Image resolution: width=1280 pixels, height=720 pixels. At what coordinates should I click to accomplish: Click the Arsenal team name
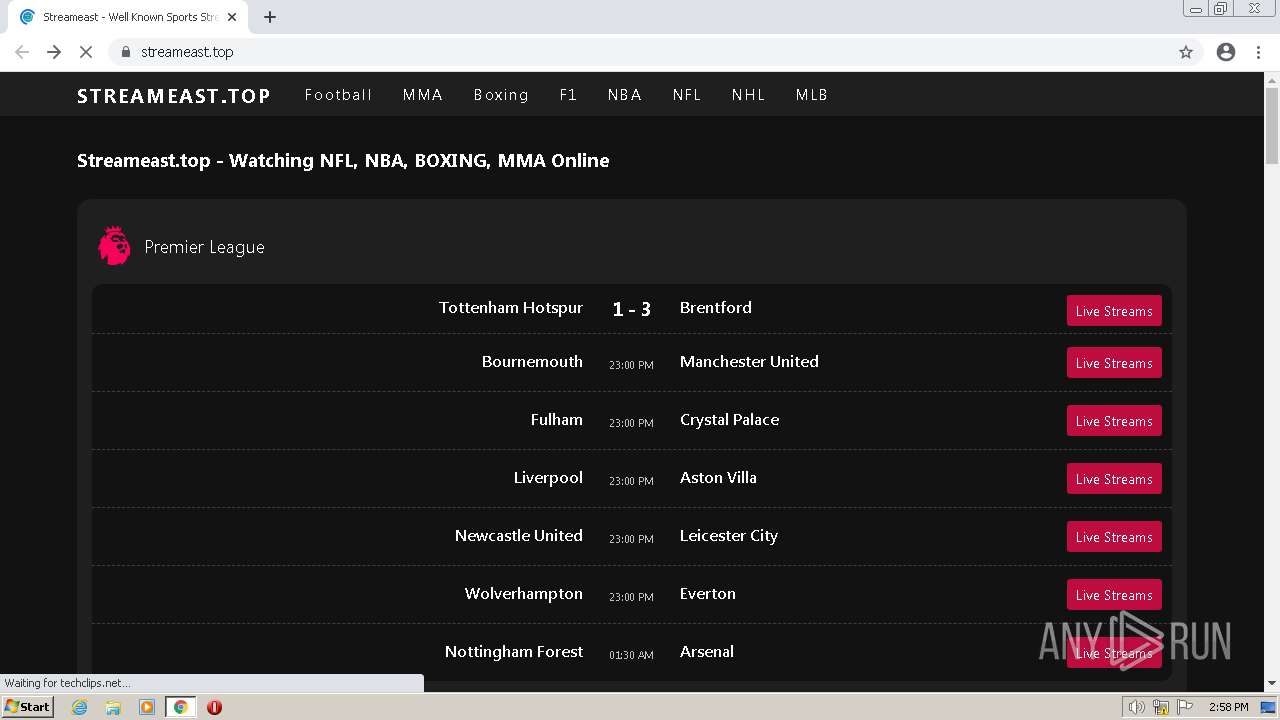pyautogui.click(x=707, y=652)
